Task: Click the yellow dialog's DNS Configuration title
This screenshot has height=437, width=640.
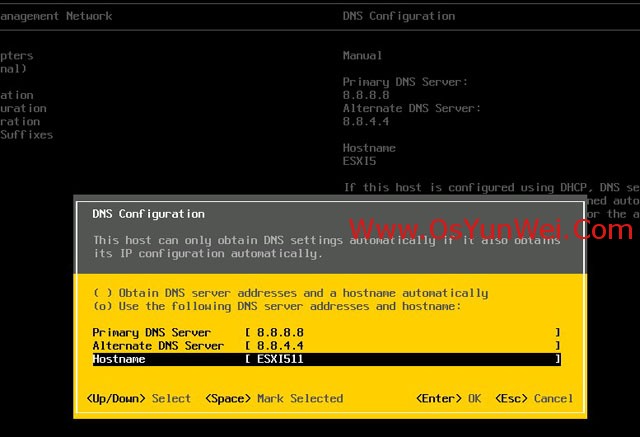Action: point(148,214)
